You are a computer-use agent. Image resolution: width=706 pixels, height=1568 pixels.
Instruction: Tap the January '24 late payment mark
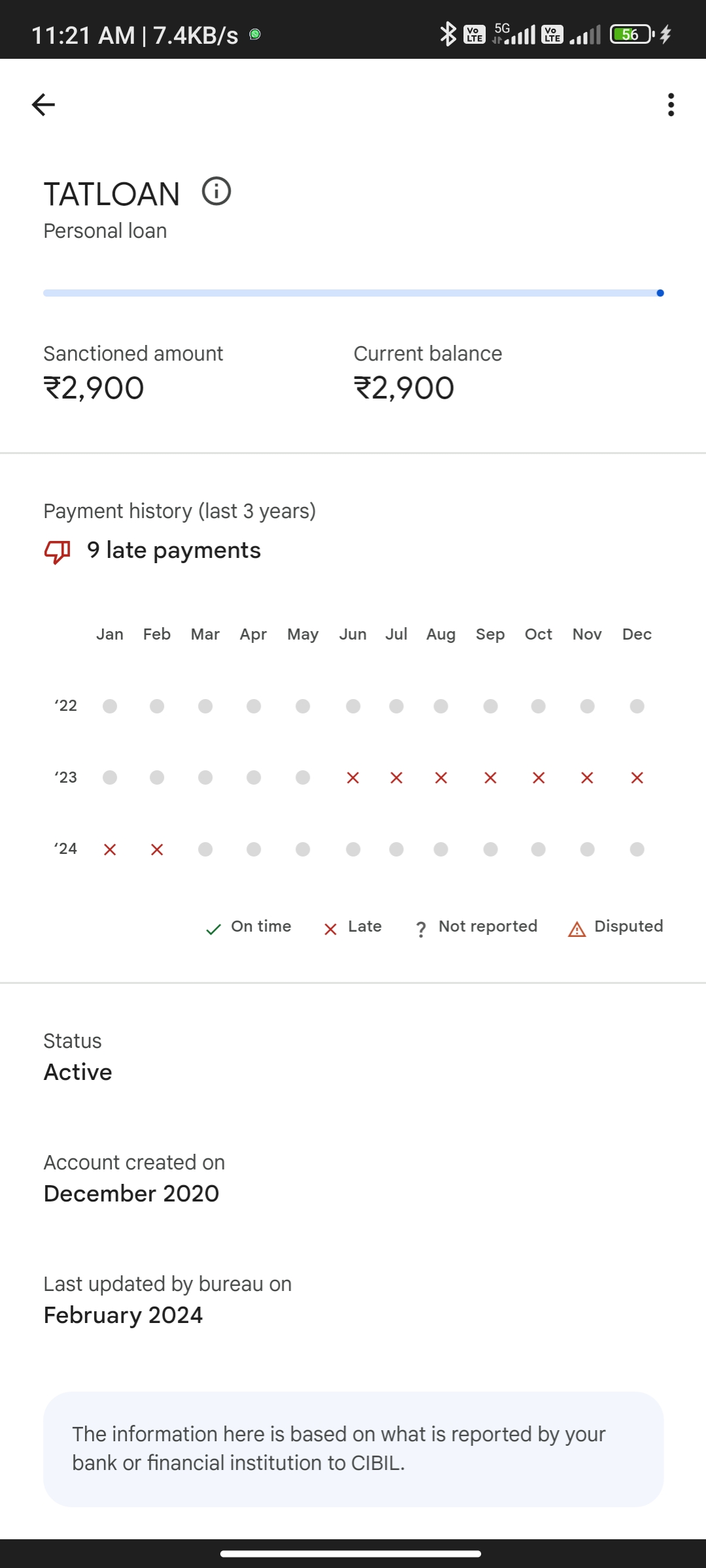pyautogui.click(x=110, y=849)
